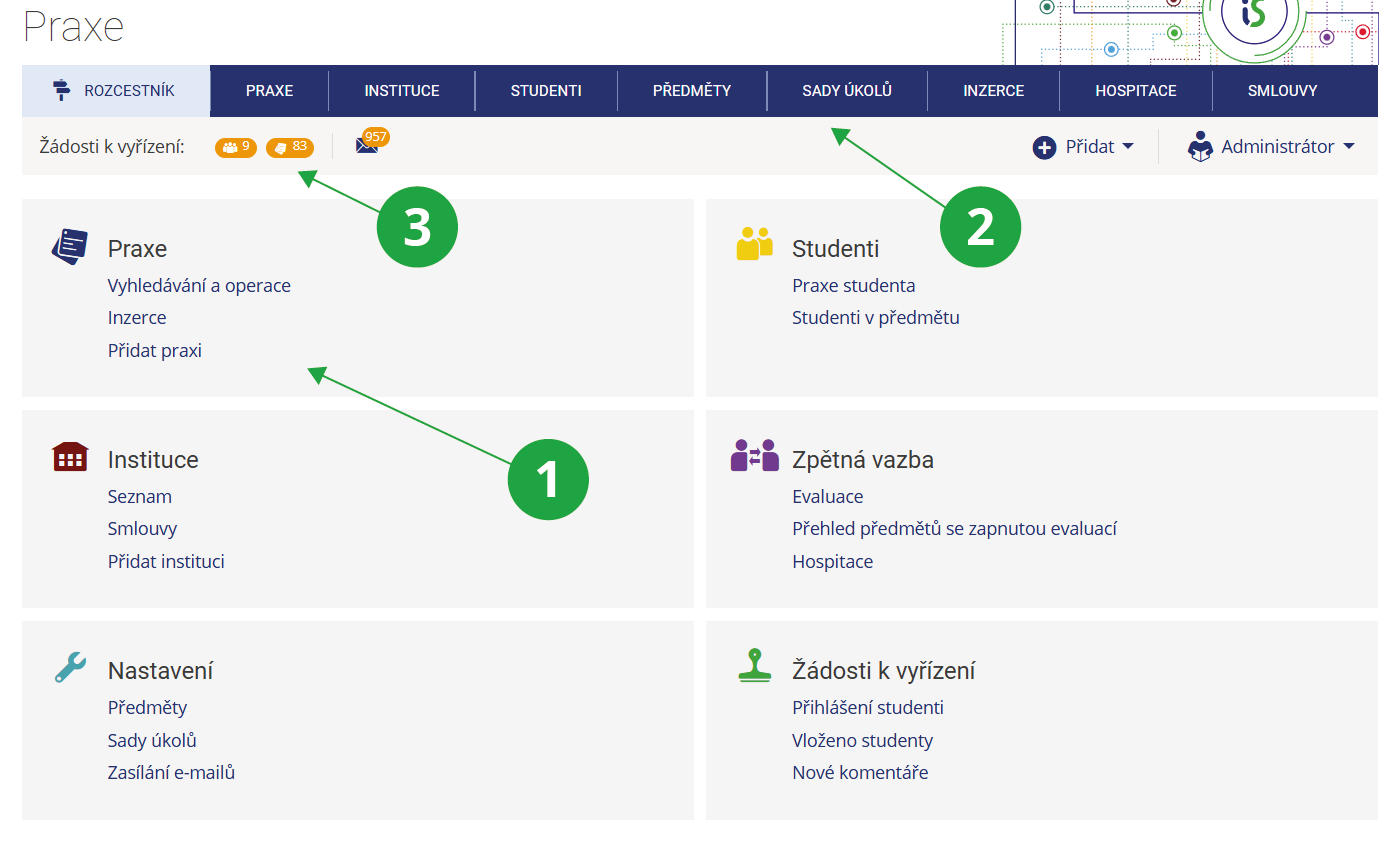Image resolution: width=1398 pixels, height=858 pixels.
Task: Select the Smlouvy tab in navigation
Action: (1282, 91)
